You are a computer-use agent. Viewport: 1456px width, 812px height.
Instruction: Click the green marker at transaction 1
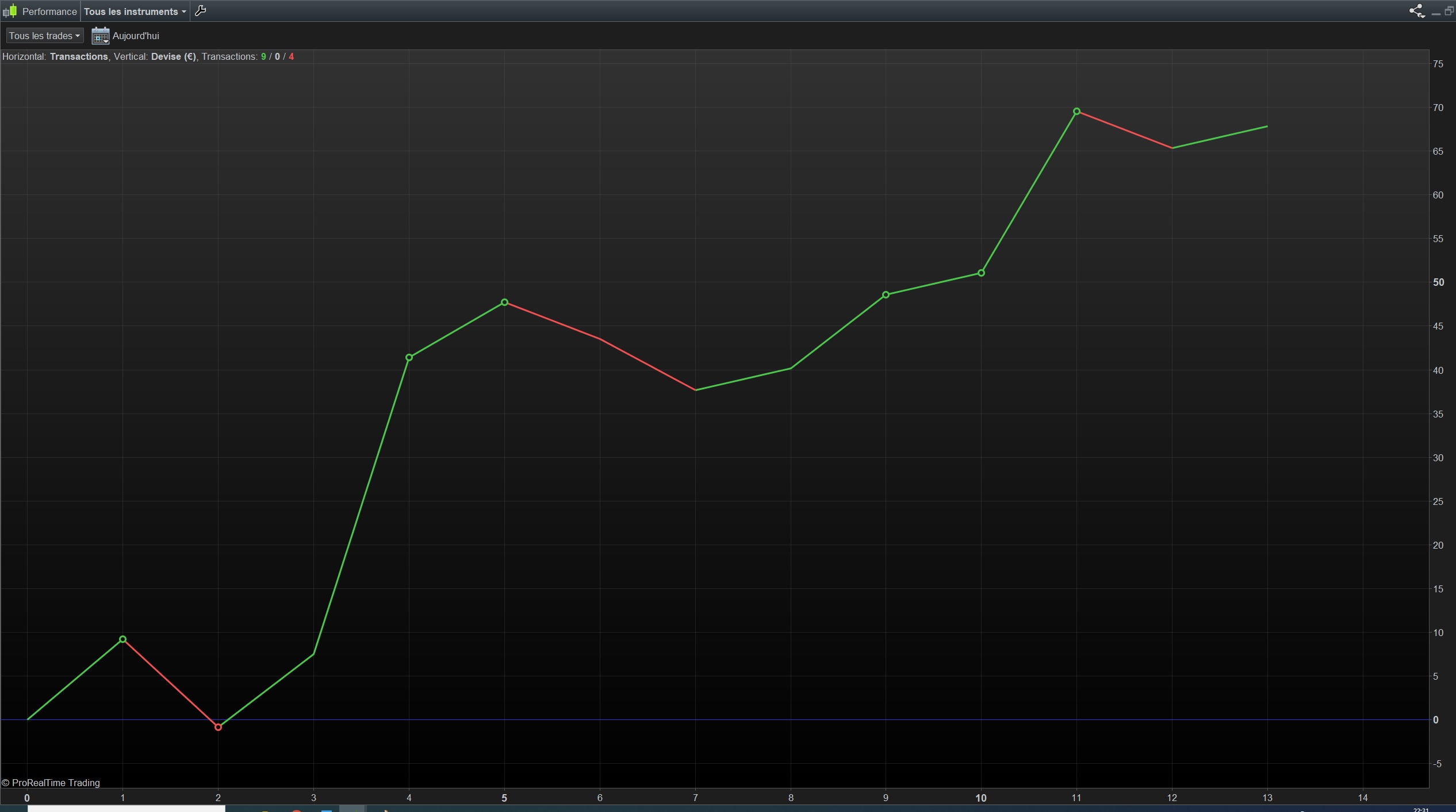tap(122, 639)
